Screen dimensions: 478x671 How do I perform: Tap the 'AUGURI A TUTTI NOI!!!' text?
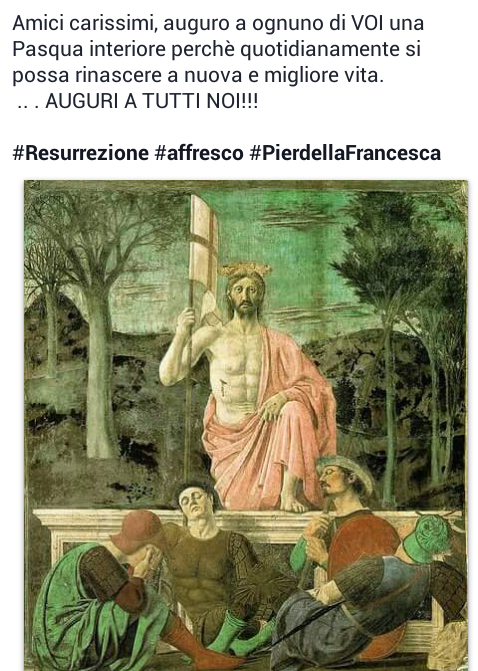coord(151,101)
